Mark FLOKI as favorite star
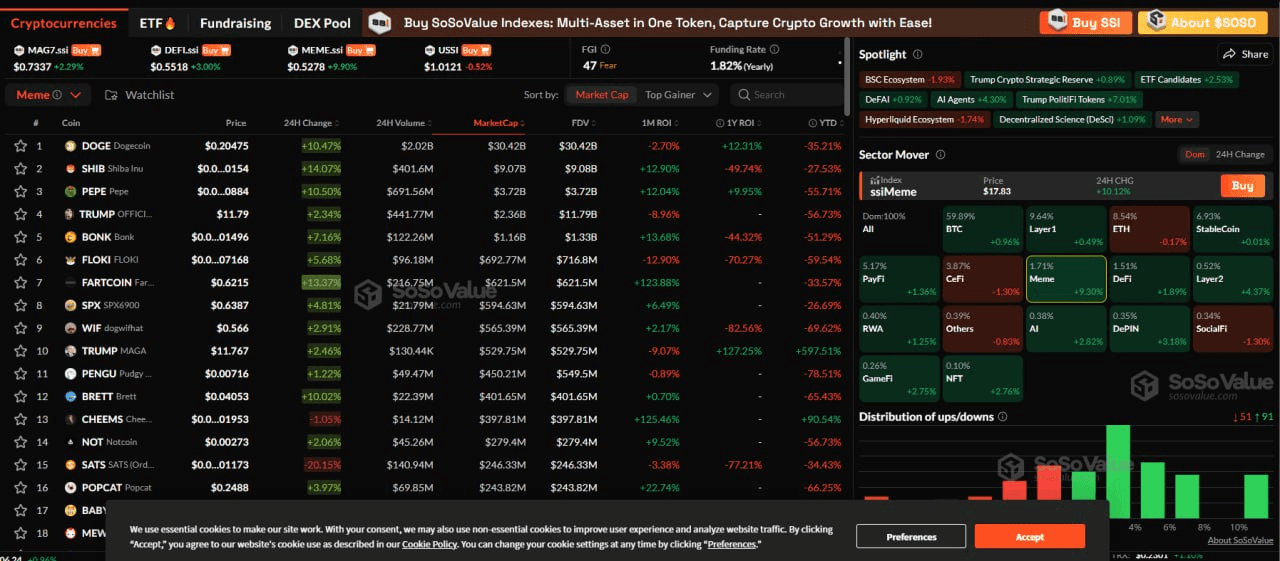This screenshot has height=561, width=1280. click(20, 260)
